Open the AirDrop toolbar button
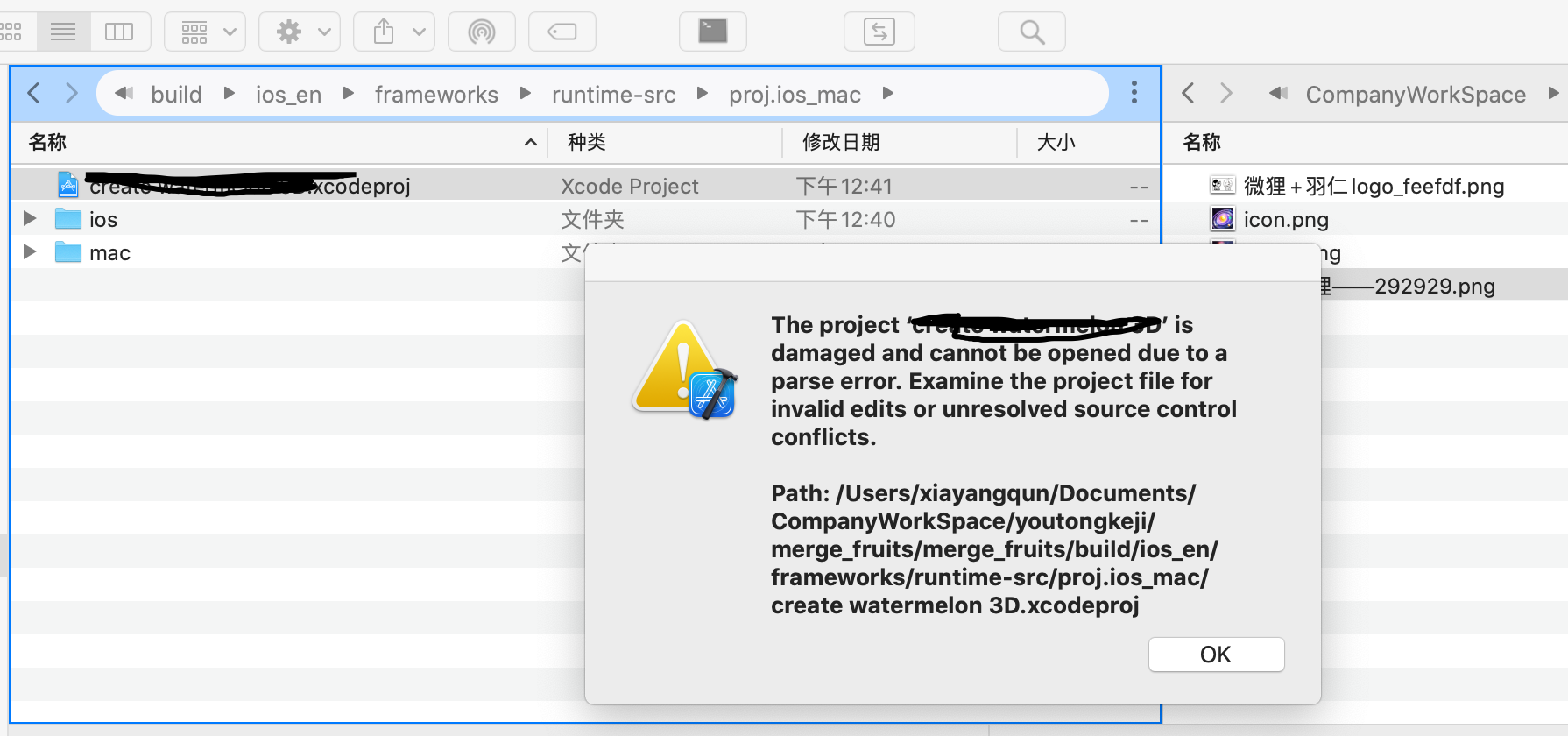Image resolution: width=1568 pixels, height=736 pixels. pos(481,32)
